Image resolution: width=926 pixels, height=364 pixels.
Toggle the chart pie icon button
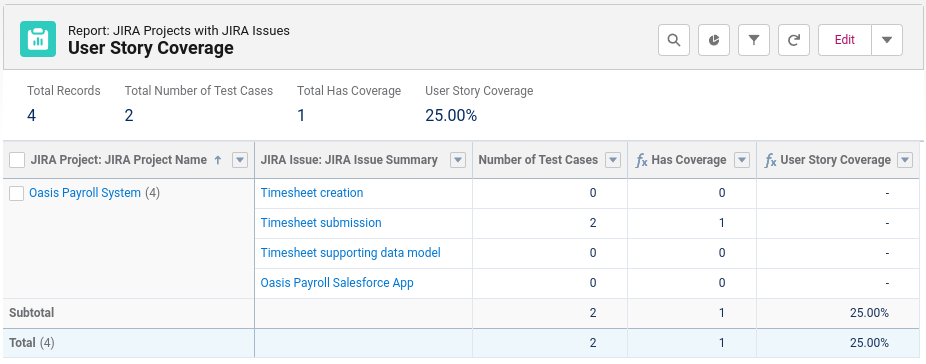tap(714, 40)
